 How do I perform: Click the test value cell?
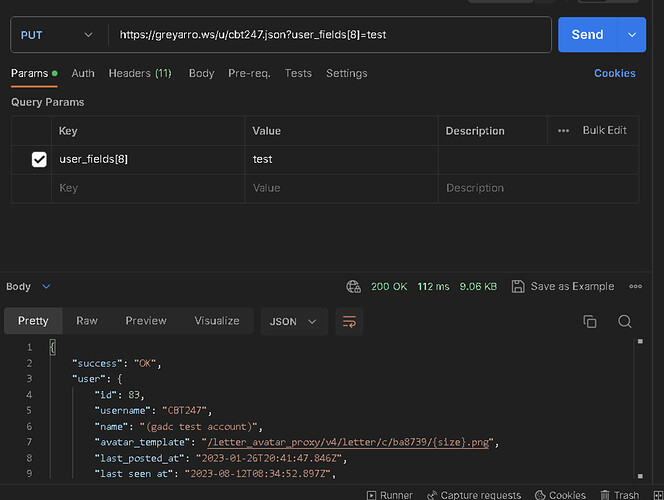click(x=341, y=160)
